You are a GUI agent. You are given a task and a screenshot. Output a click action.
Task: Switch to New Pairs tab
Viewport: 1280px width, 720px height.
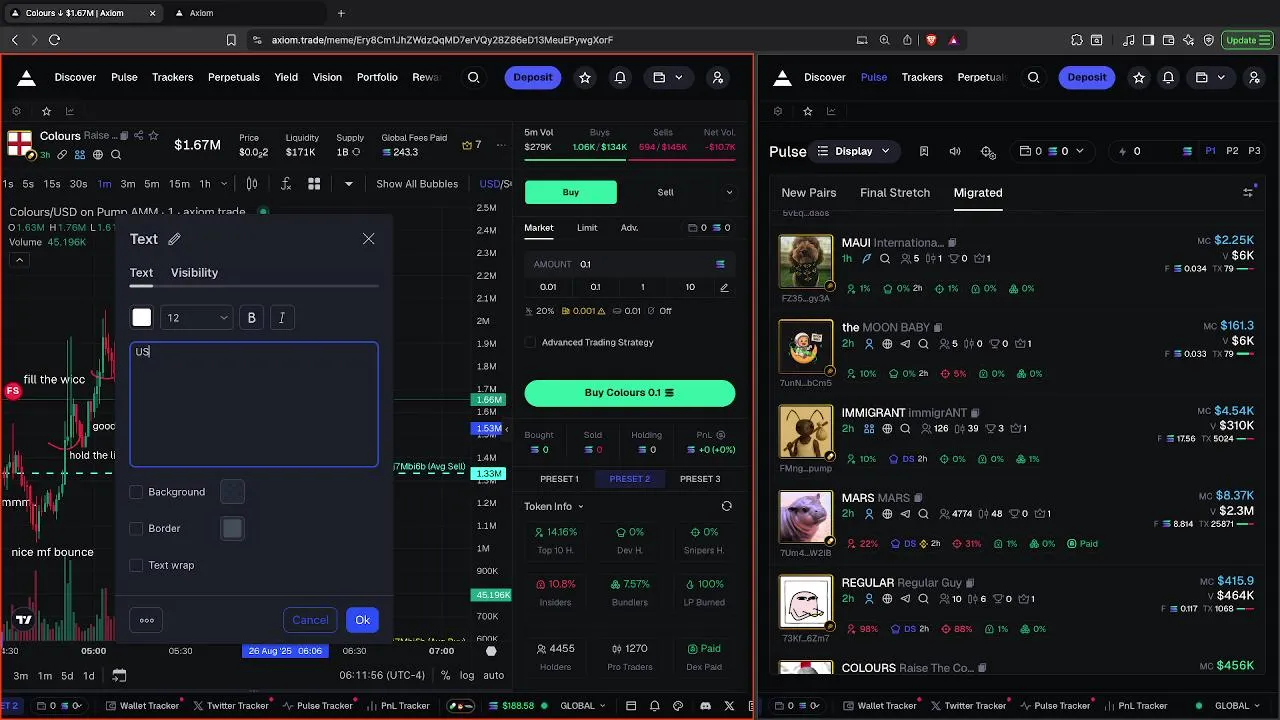[809, 192]
